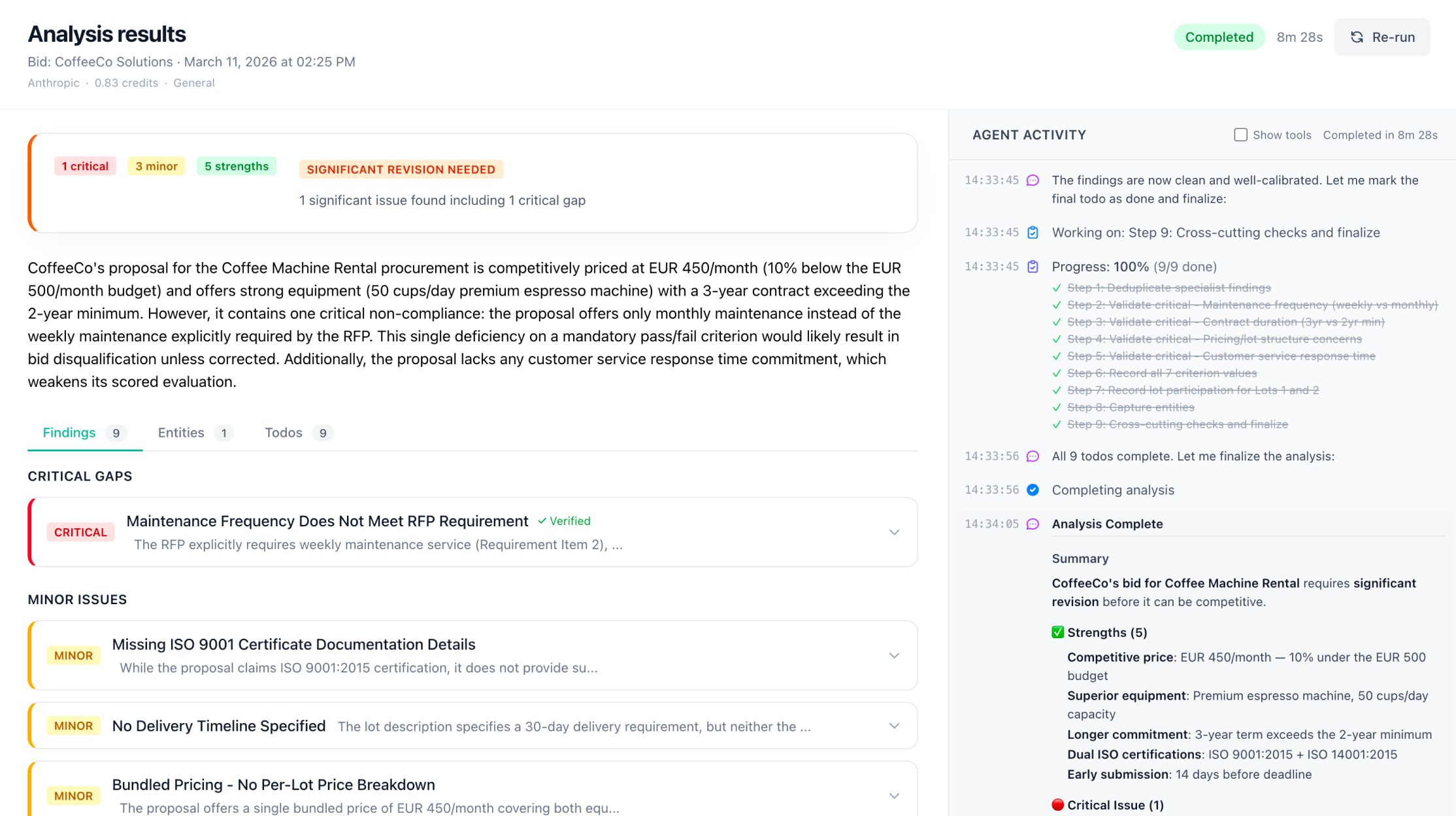The width and height of the screenshot is (1456, 816).
Task: Click the Re-run refresh icon
Action: tap(1357, 37)
